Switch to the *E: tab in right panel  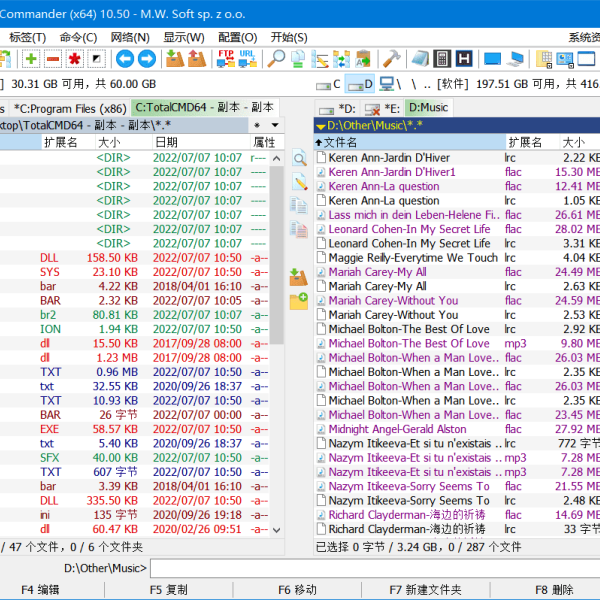[x=382, y=109]
